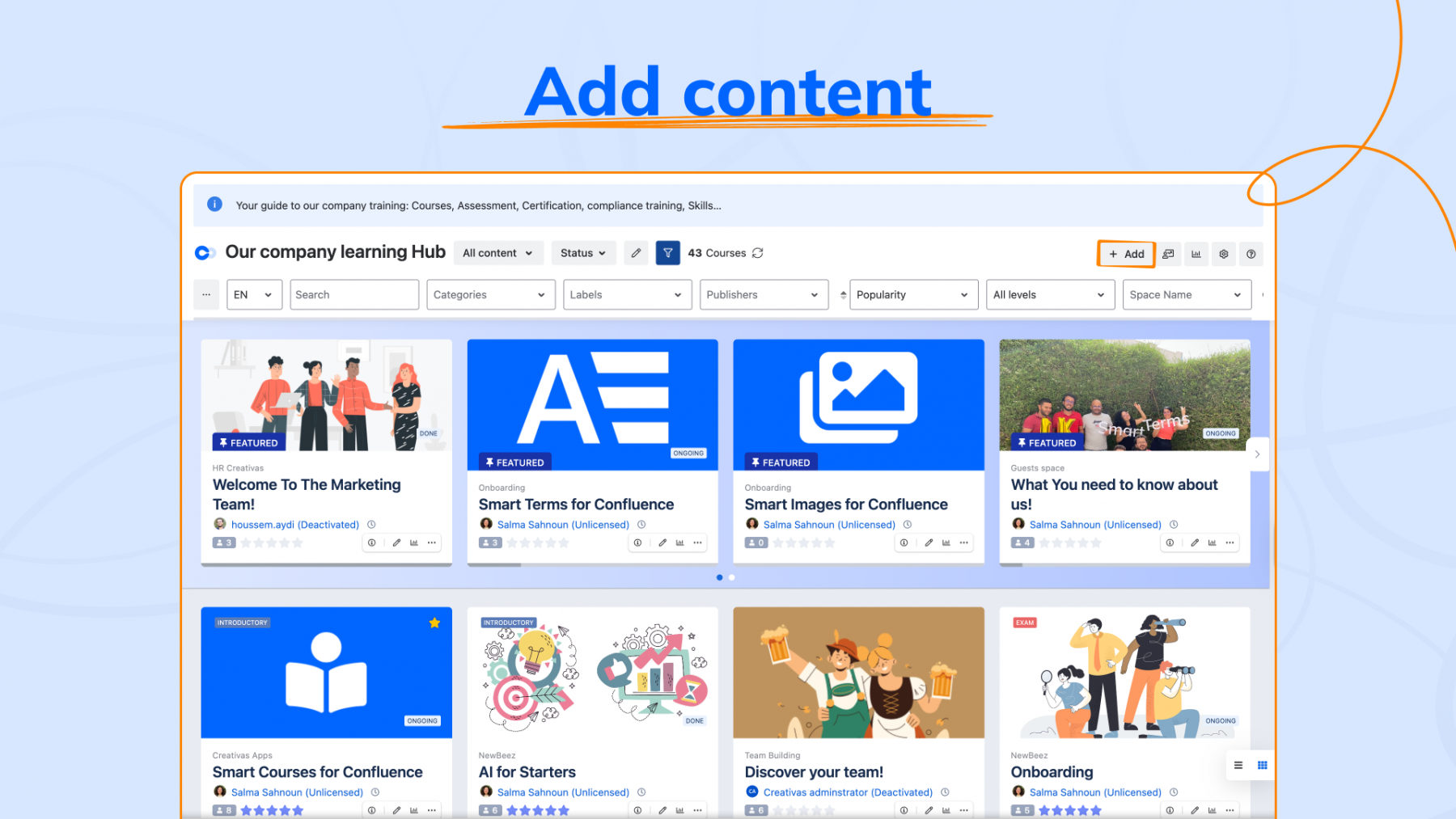Click the pencil edit icon beside Status

(x=636, y=253)
